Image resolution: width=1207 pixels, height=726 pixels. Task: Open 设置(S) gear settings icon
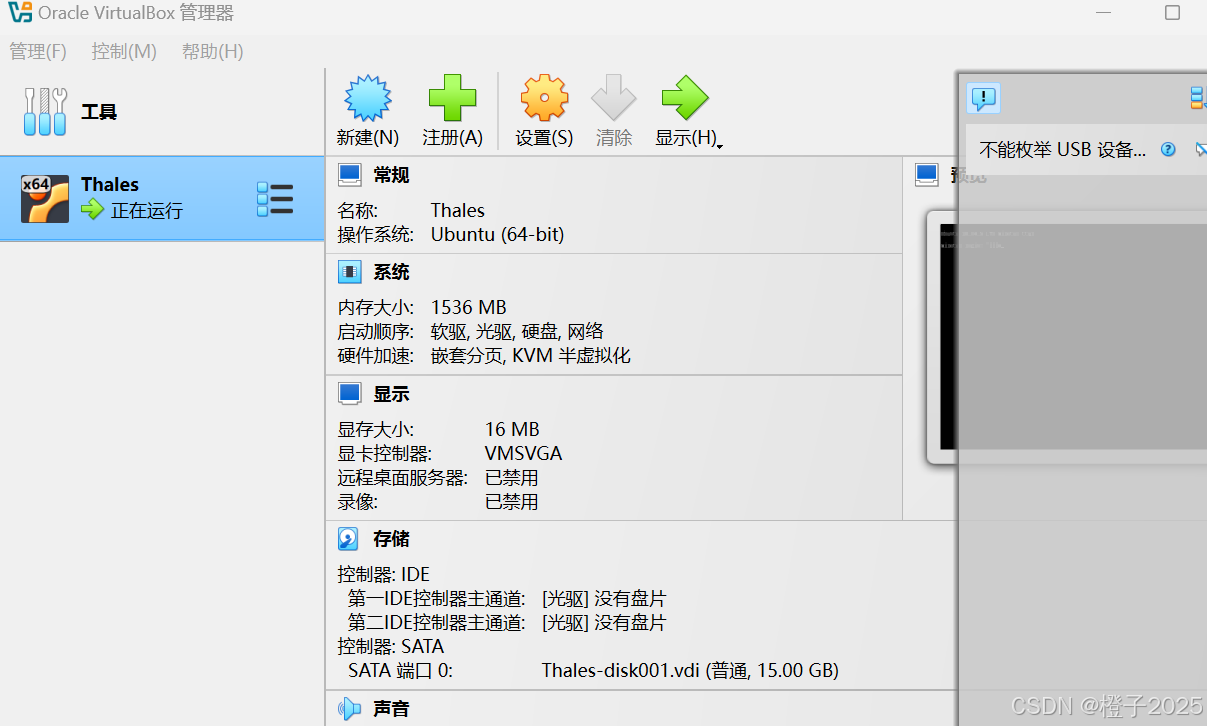coord(544,99)
